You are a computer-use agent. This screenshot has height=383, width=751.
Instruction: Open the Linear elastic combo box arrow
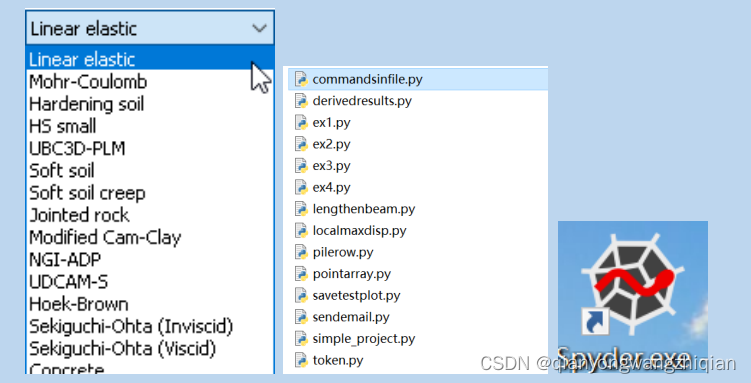[259, 29]
